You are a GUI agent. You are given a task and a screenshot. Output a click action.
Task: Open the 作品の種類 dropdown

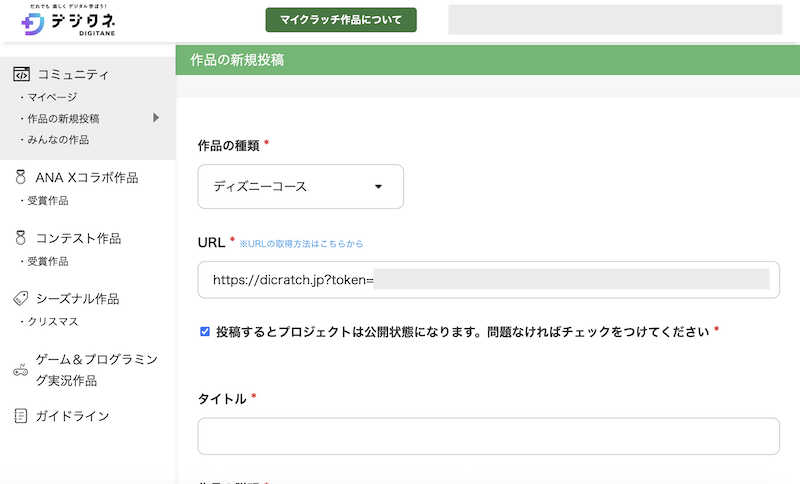pos(300,187)
